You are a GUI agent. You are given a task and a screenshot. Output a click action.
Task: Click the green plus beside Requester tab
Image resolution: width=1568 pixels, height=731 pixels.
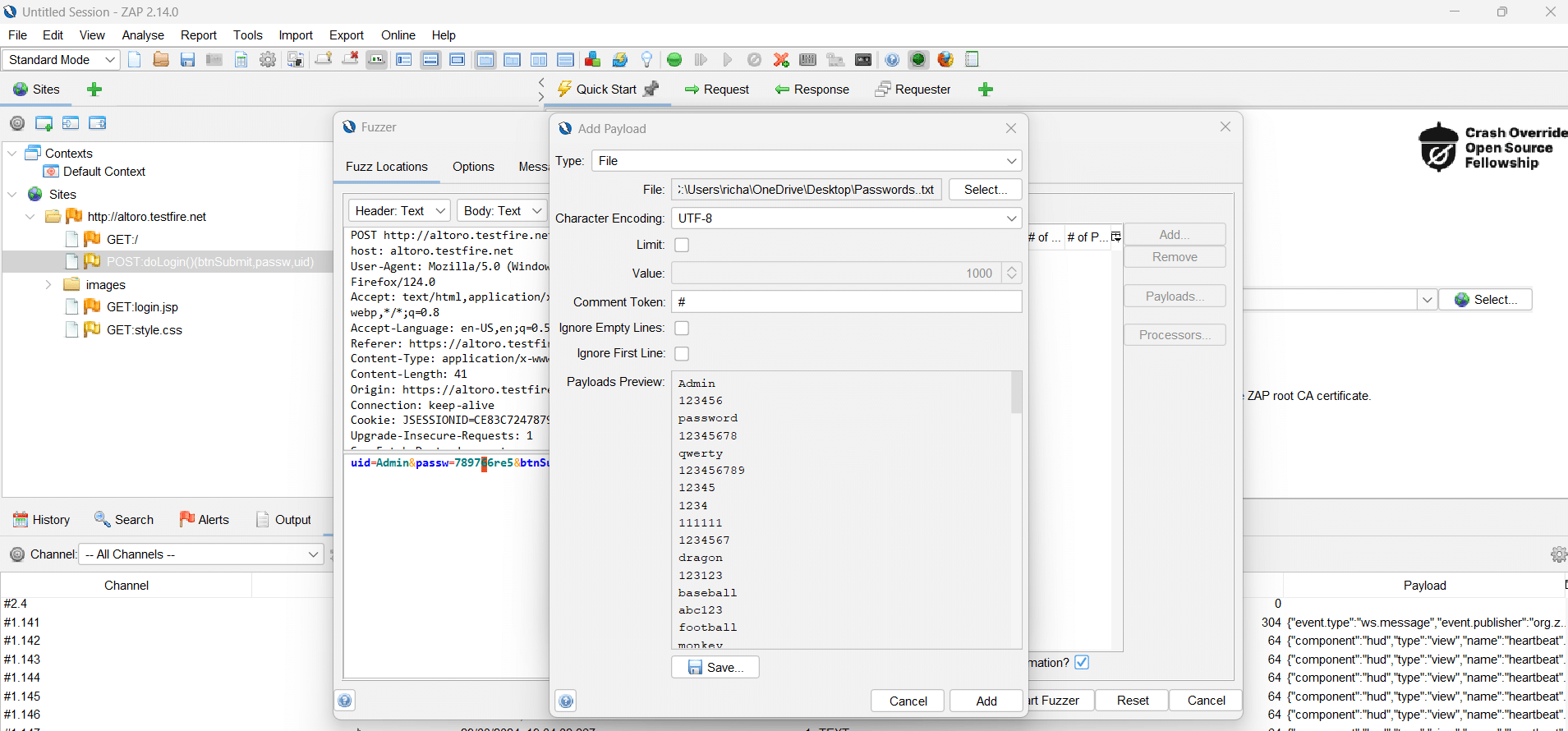pyautogui.click(x=986, y=90)
